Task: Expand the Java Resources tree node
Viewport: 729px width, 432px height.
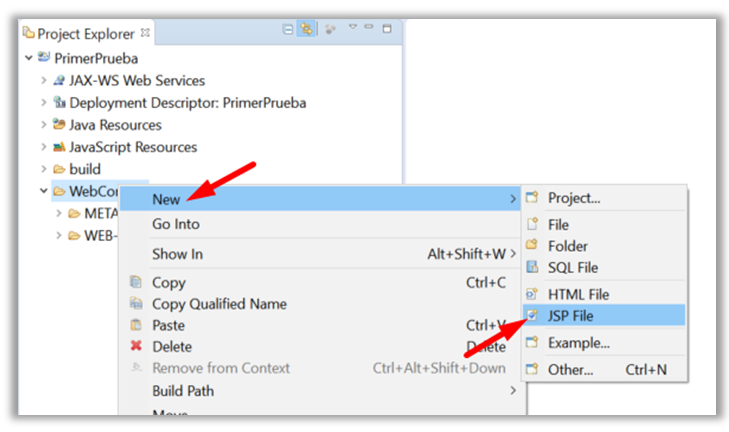Action: [43, 125]
